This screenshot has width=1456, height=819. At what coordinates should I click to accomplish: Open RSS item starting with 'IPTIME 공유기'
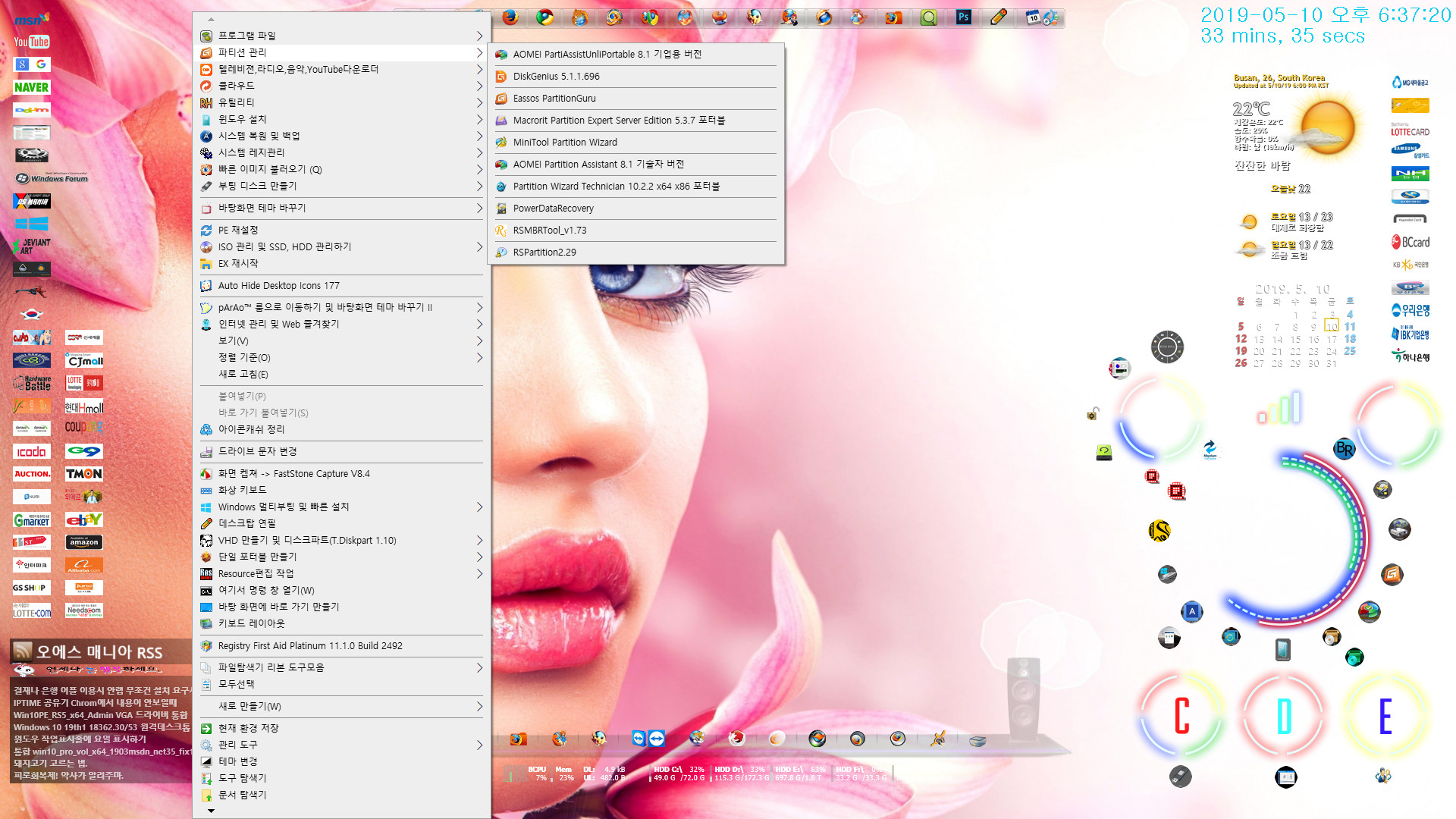coord(96,703)
